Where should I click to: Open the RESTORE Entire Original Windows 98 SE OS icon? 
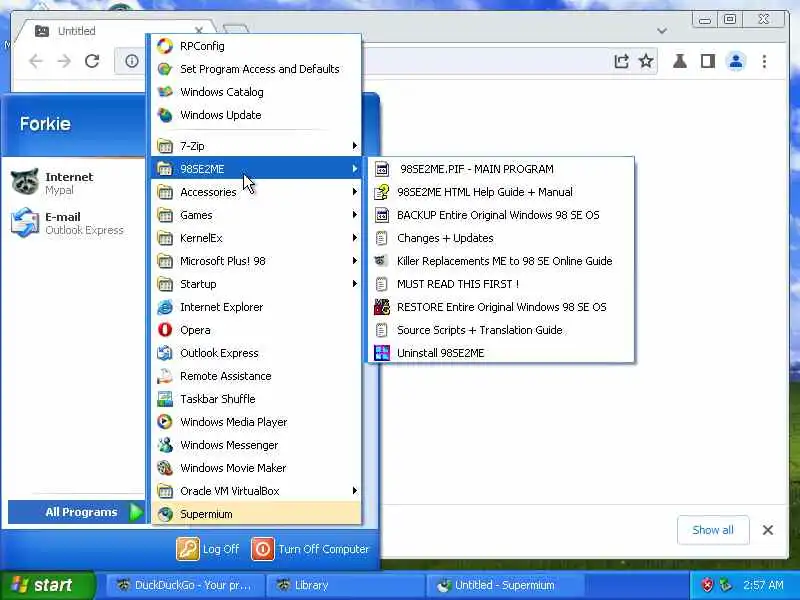pos(382,307)
